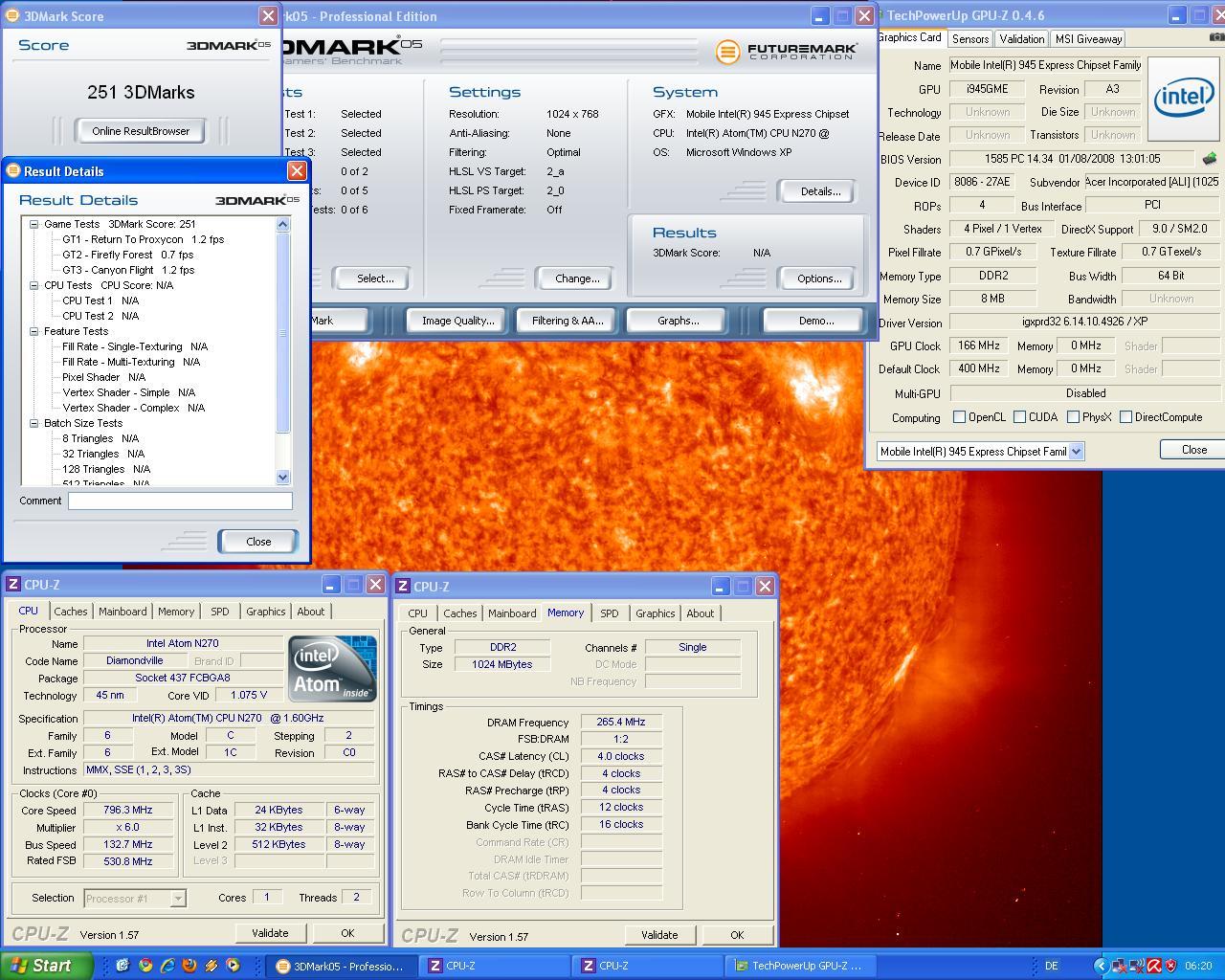Open Mainboard tab in left CPU-Z
1225x980 pixels.
(x=122, y=612)
